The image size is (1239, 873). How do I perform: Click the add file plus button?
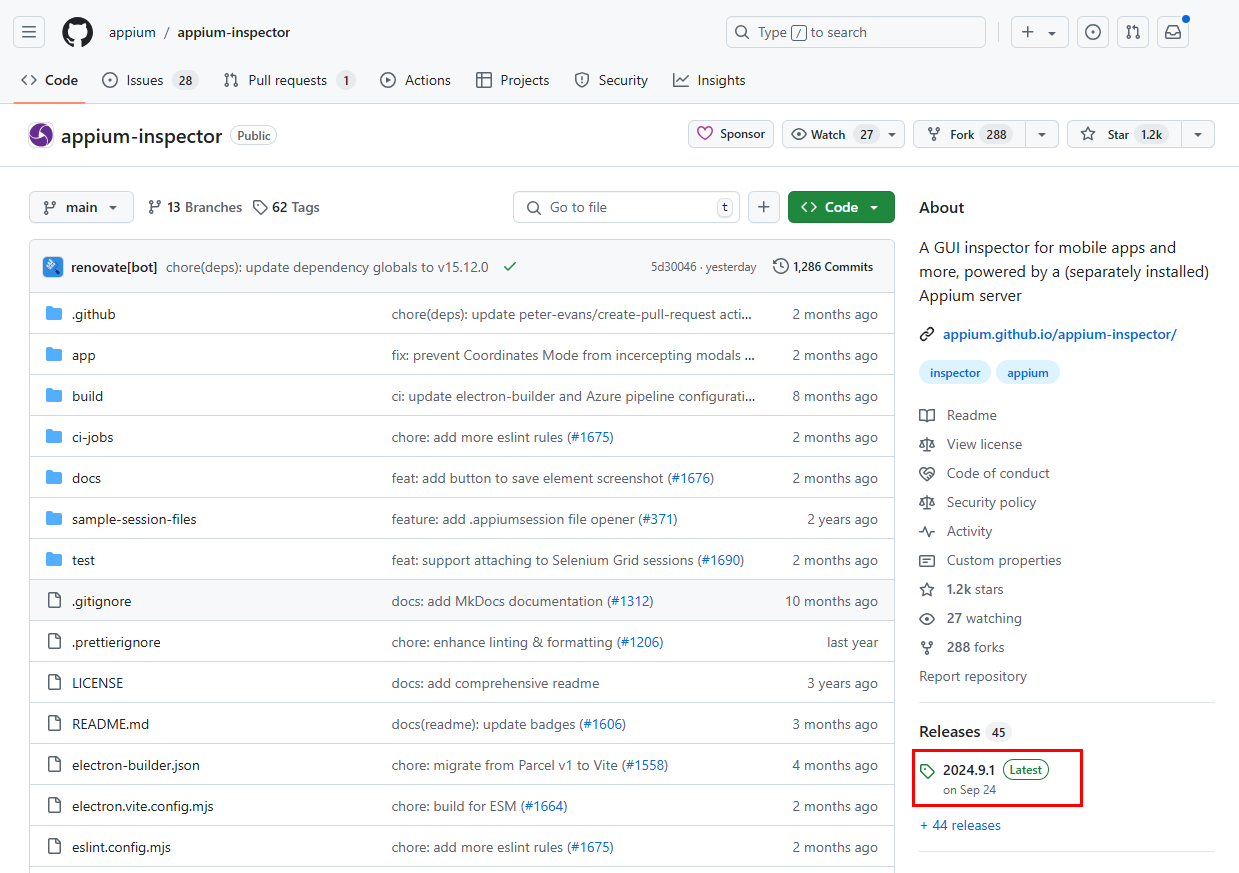click(763, 207)
